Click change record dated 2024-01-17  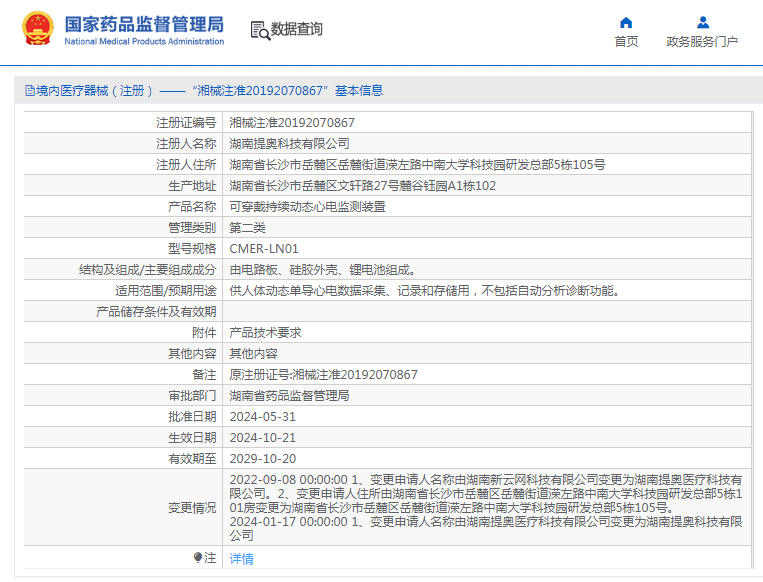[486, 528]
